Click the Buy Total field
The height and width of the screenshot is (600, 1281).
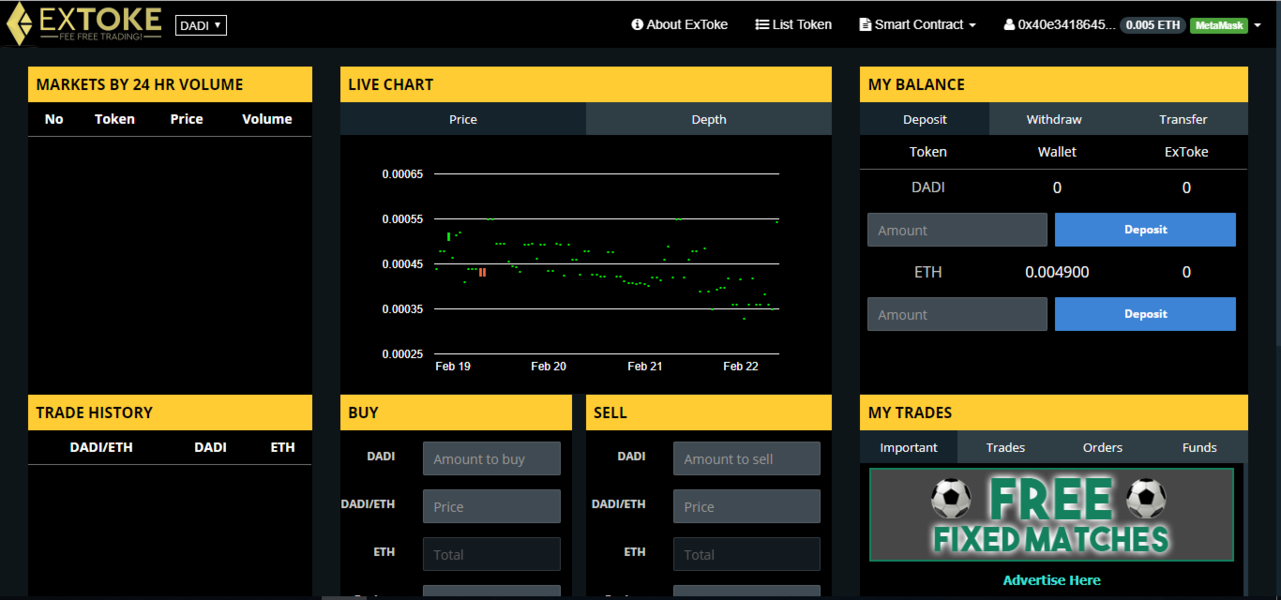[x=491, y=554]
